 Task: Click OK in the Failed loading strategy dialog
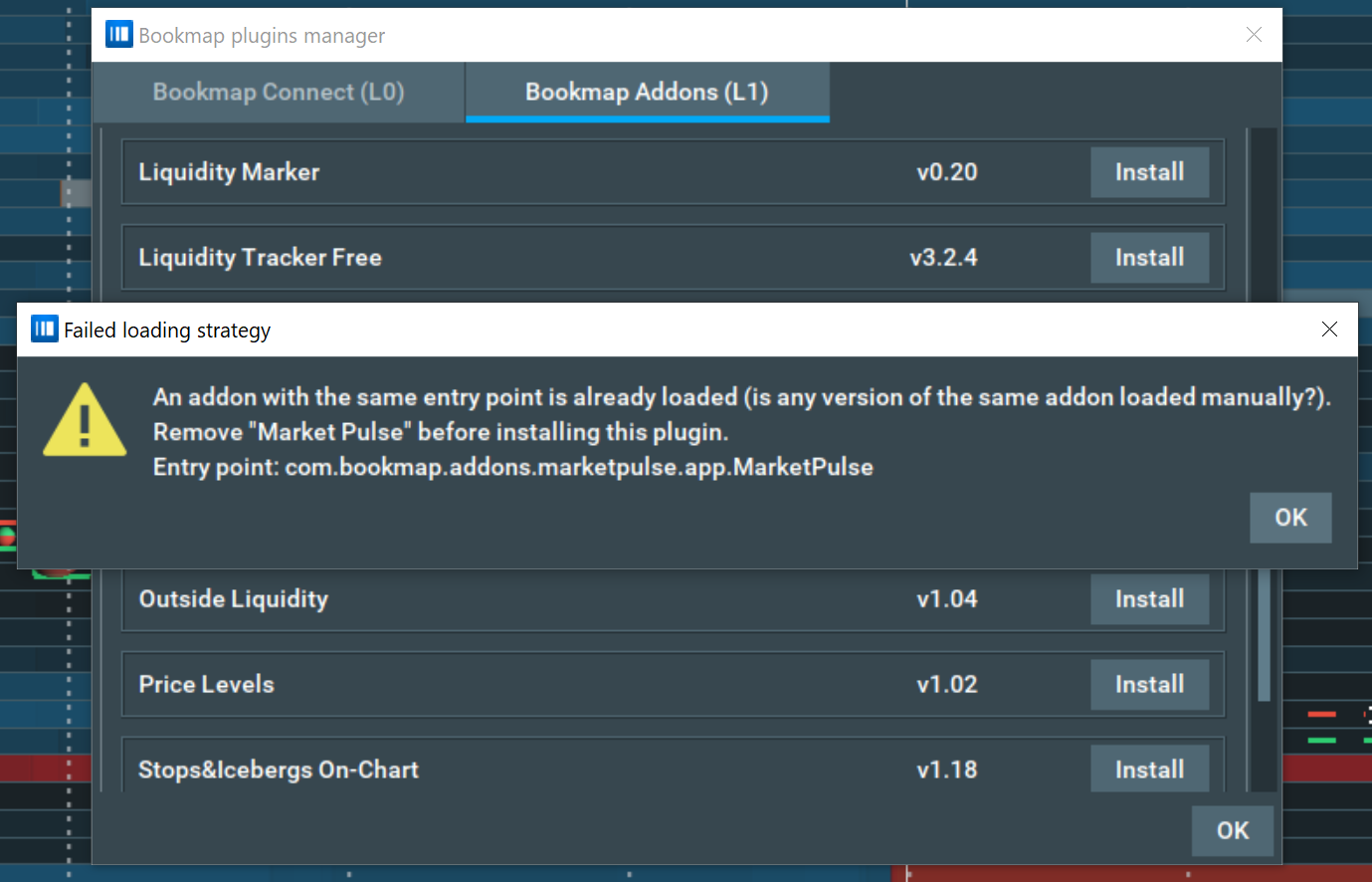(1290, 518)
